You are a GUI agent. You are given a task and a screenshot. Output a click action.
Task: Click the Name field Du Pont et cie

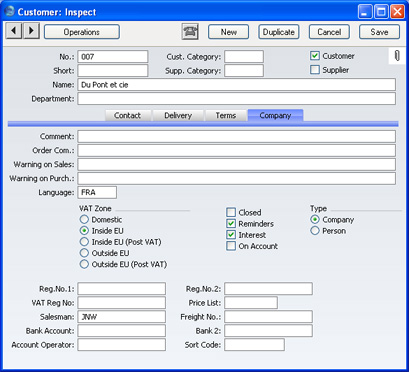pos(237,85)
